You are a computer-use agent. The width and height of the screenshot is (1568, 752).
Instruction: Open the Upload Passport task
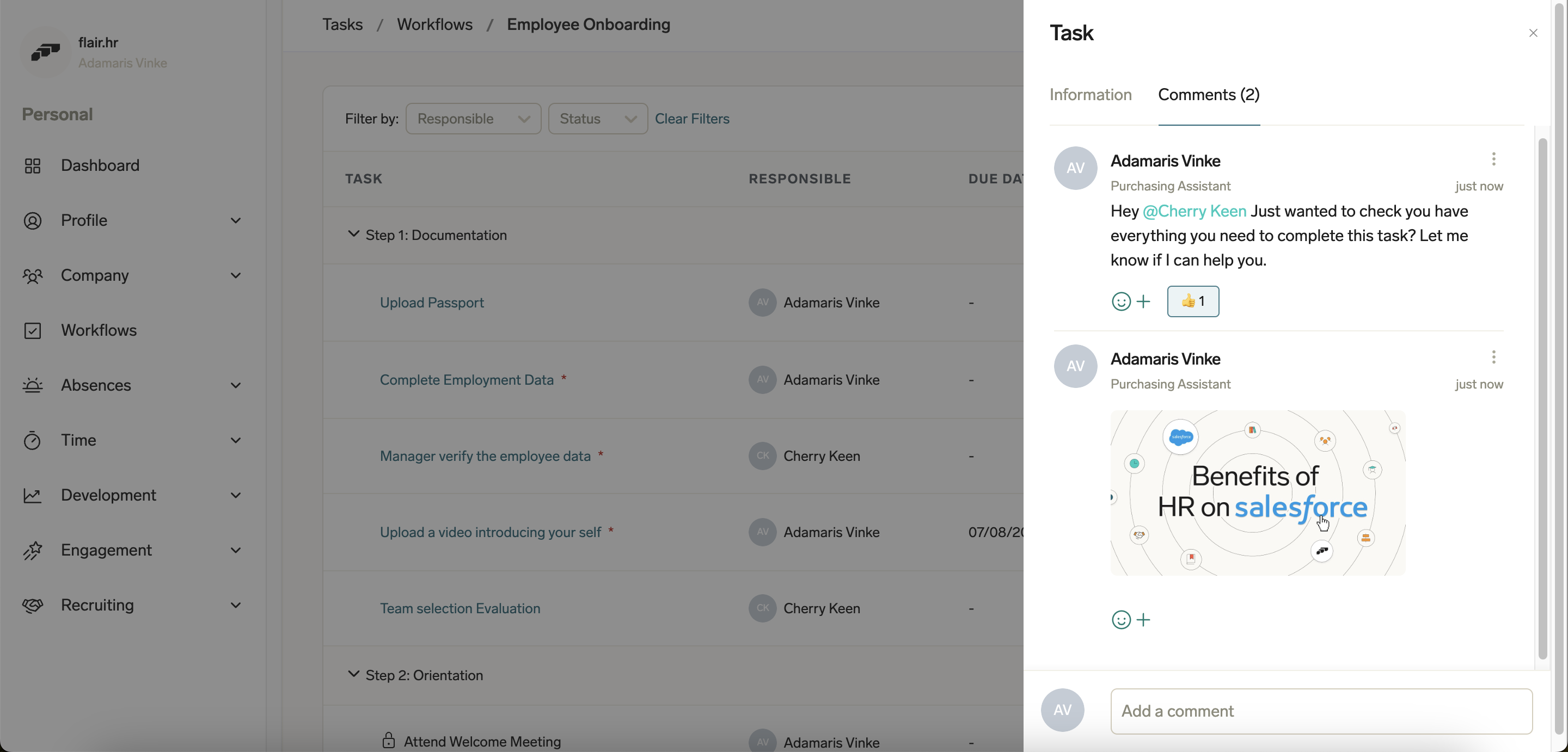432,303
